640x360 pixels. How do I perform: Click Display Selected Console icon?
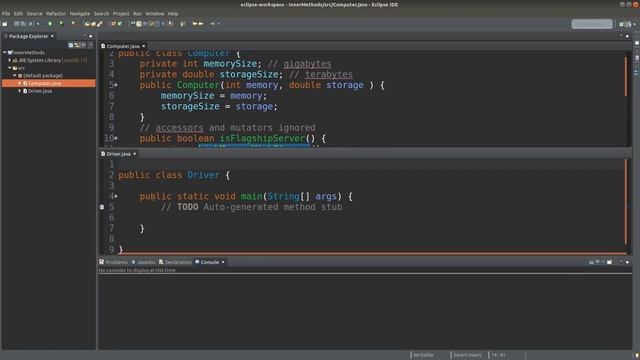click(597, 262)
